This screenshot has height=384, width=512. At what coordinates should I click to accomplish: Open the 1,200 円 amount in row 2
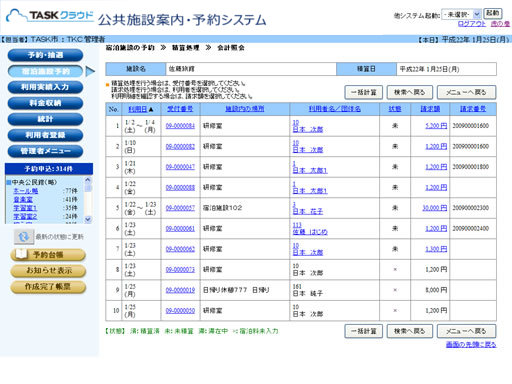pyautogui.click(x=436, y=147)
